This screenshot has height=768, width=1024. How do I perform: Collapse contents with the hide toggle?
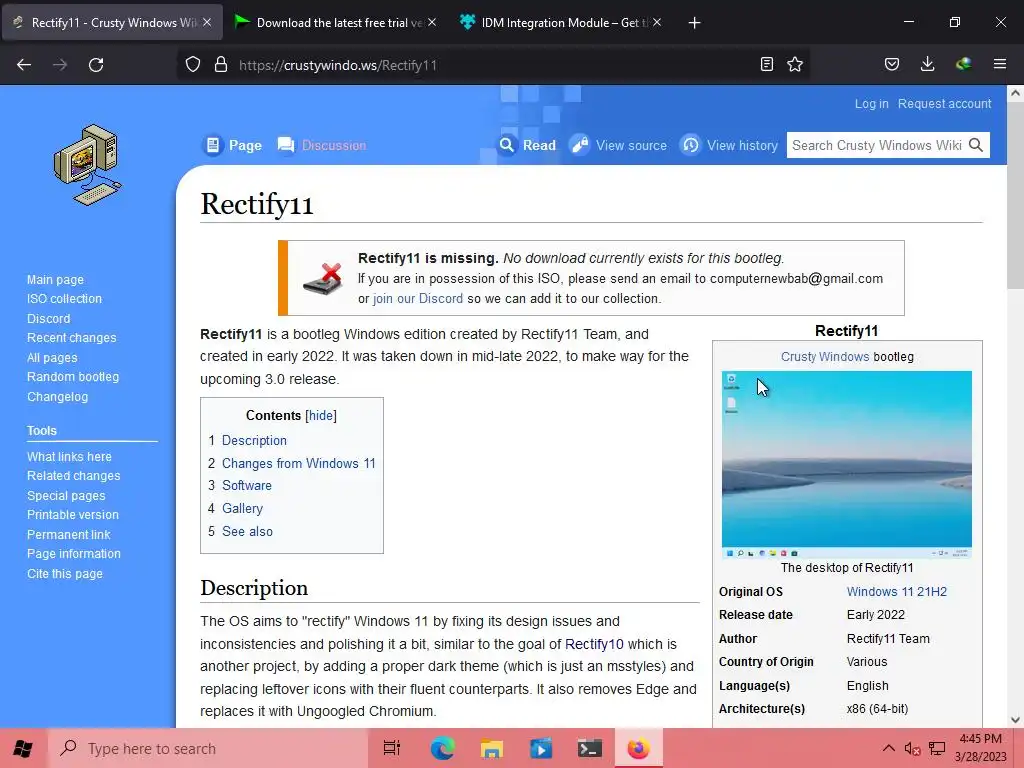click(x=321, y=415)
